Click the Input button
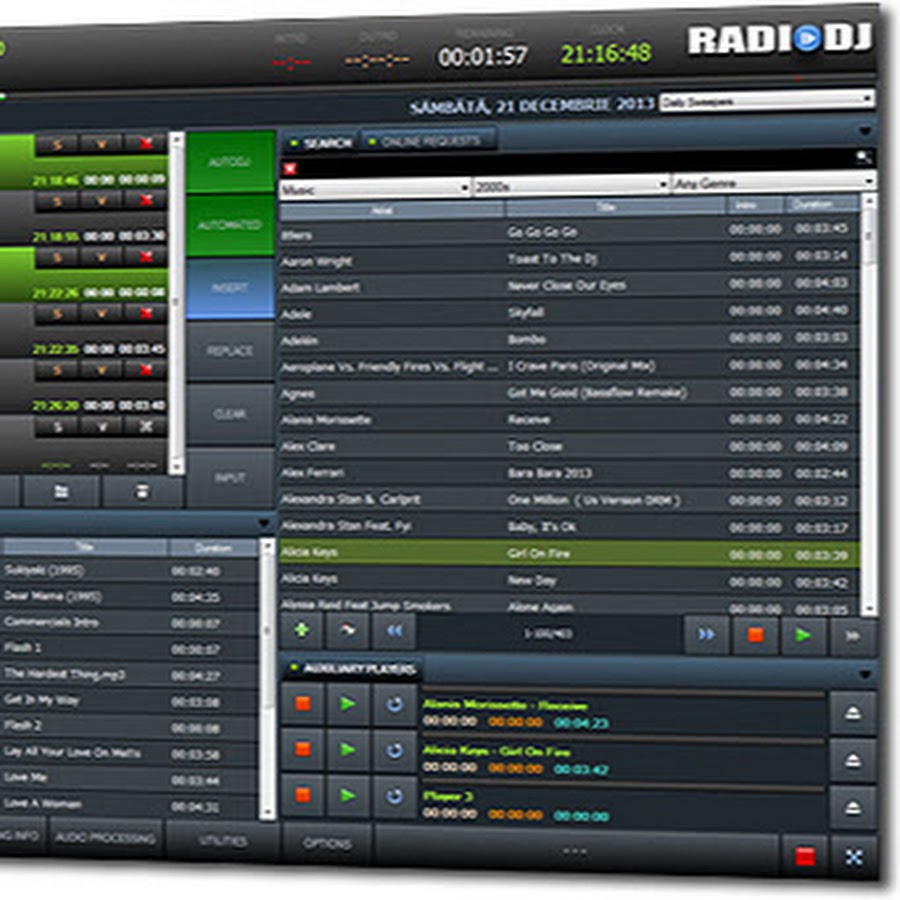Screen dimensions: 900x900 click(230, 477)
